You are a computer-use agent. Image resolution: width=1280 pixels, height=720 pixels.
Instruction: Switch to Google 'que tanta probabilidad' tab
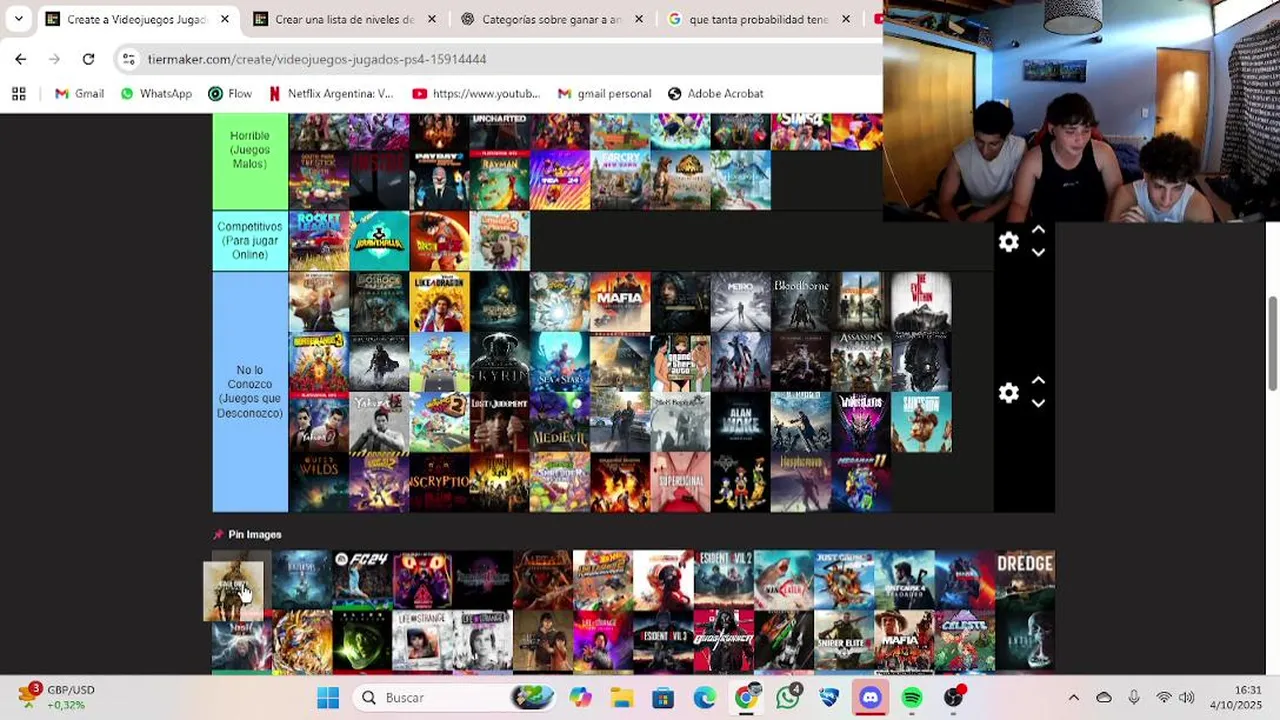click(759, 19)
